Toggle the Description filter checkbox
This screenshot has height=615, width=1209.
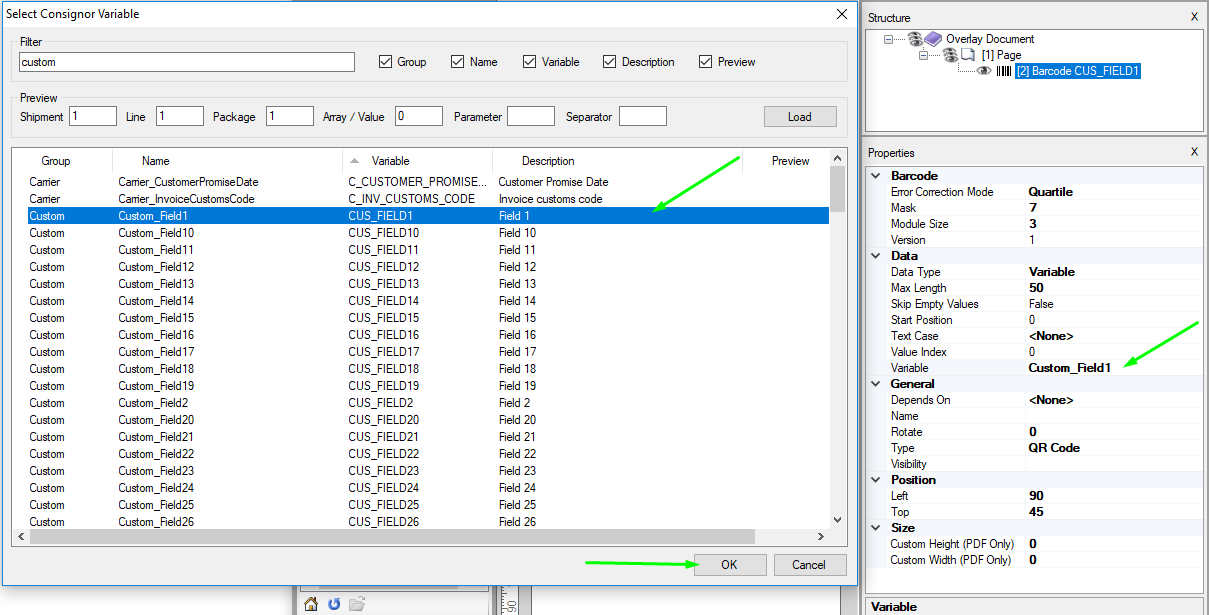point(609,62)
